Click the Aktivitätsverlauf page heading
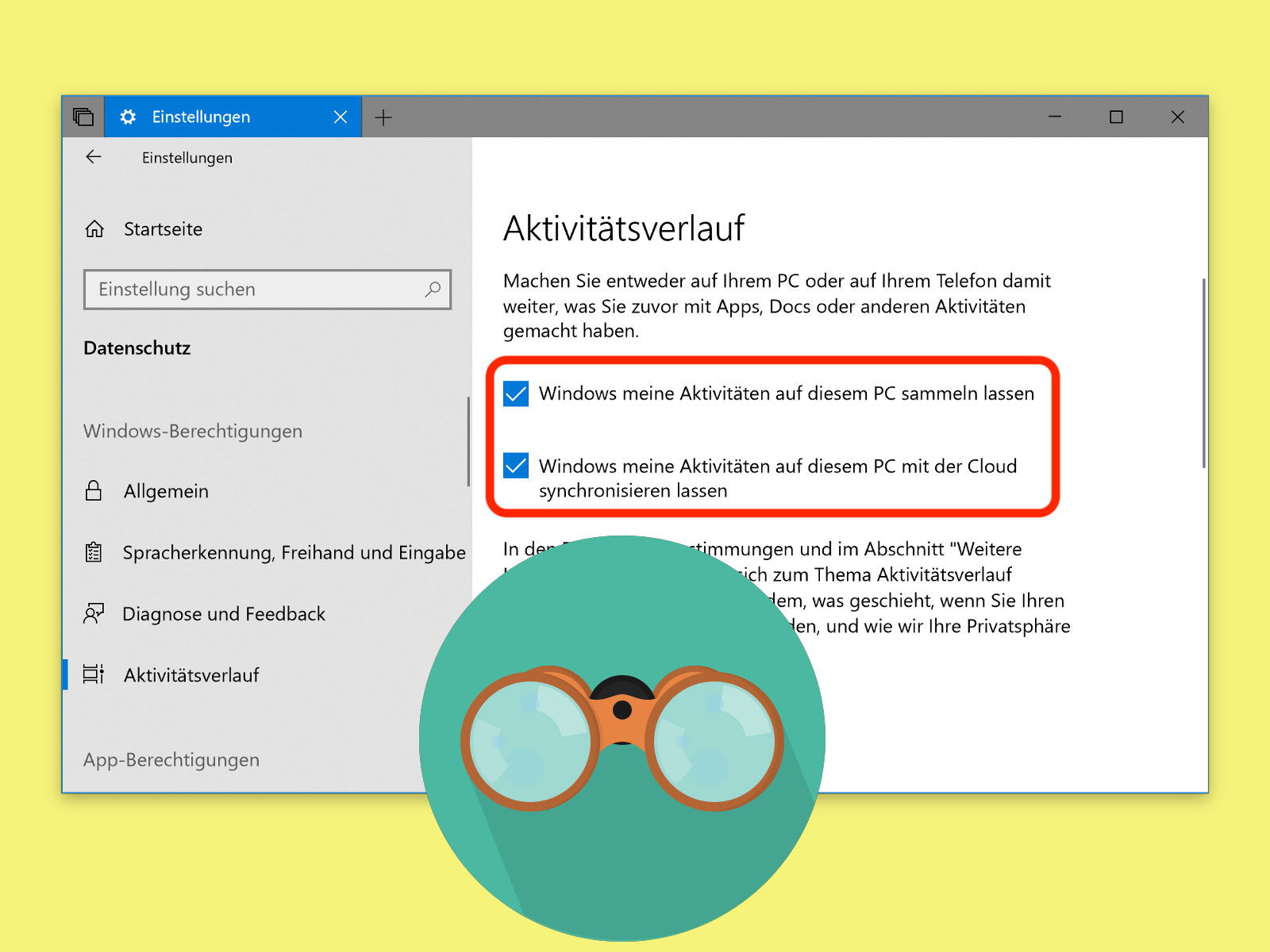Screen dimensions: 1270x952 pyautogui.click(x=624, y=228)
